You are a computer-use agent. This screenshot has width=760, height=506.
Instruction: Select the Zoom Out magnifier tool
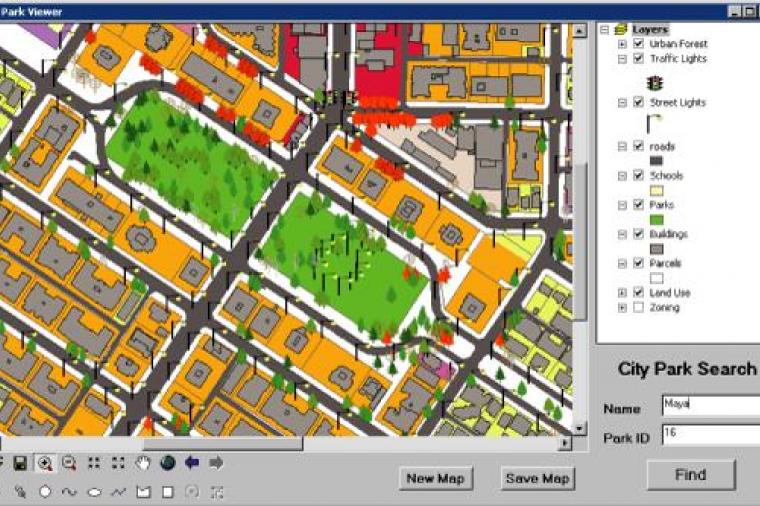pos(69,462)
